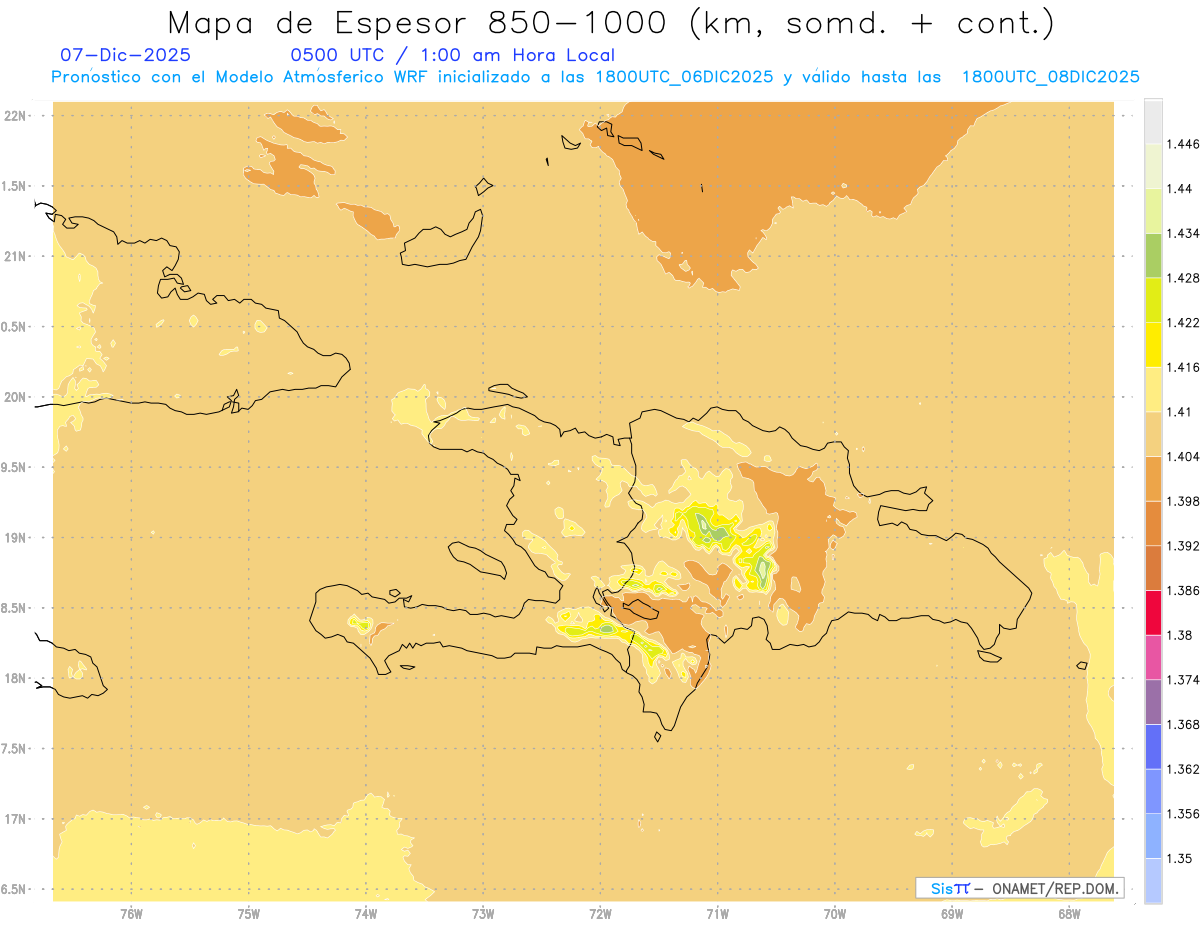The image size is (1200, 927).
Task: Click the colorbar value '1.356'
Action: point(1183,814)
